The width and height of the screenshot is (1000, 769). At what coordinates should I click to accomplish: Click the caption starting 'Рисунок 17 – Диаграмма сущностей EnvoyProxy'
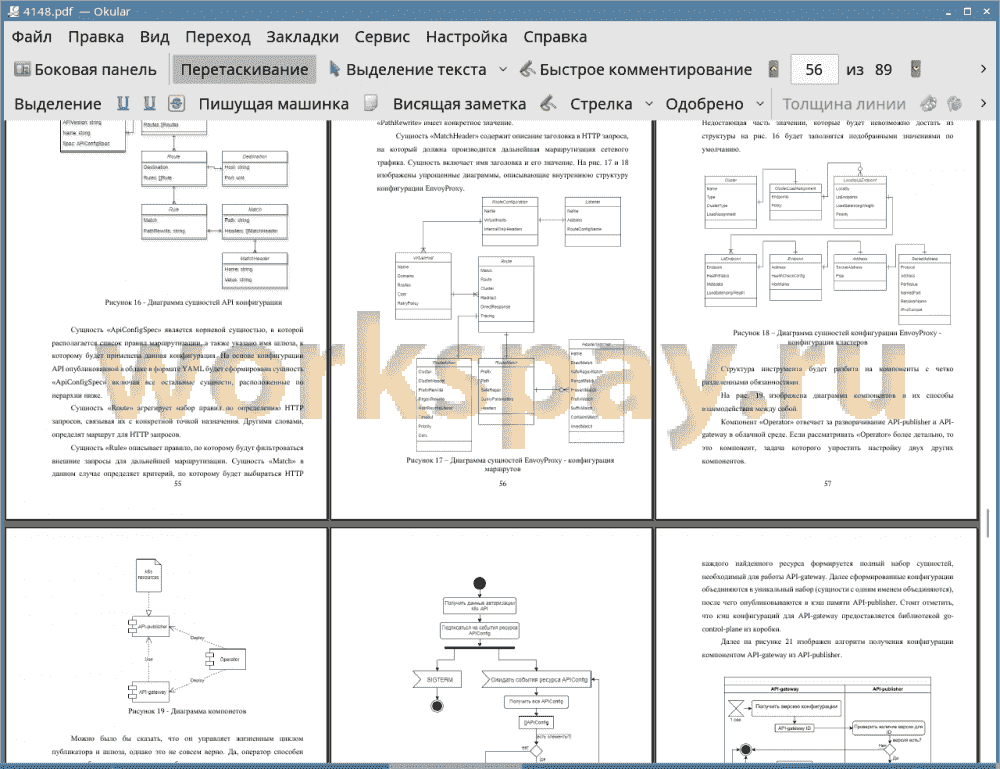[510, 464]
